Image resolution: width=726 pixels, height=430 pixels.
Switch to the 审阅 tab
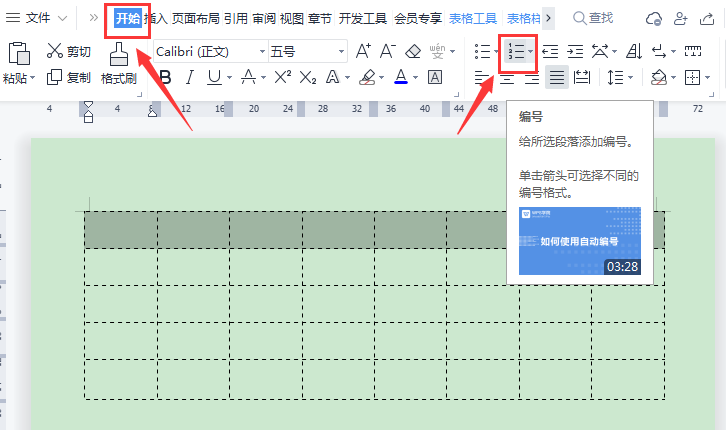click(264, 19)
